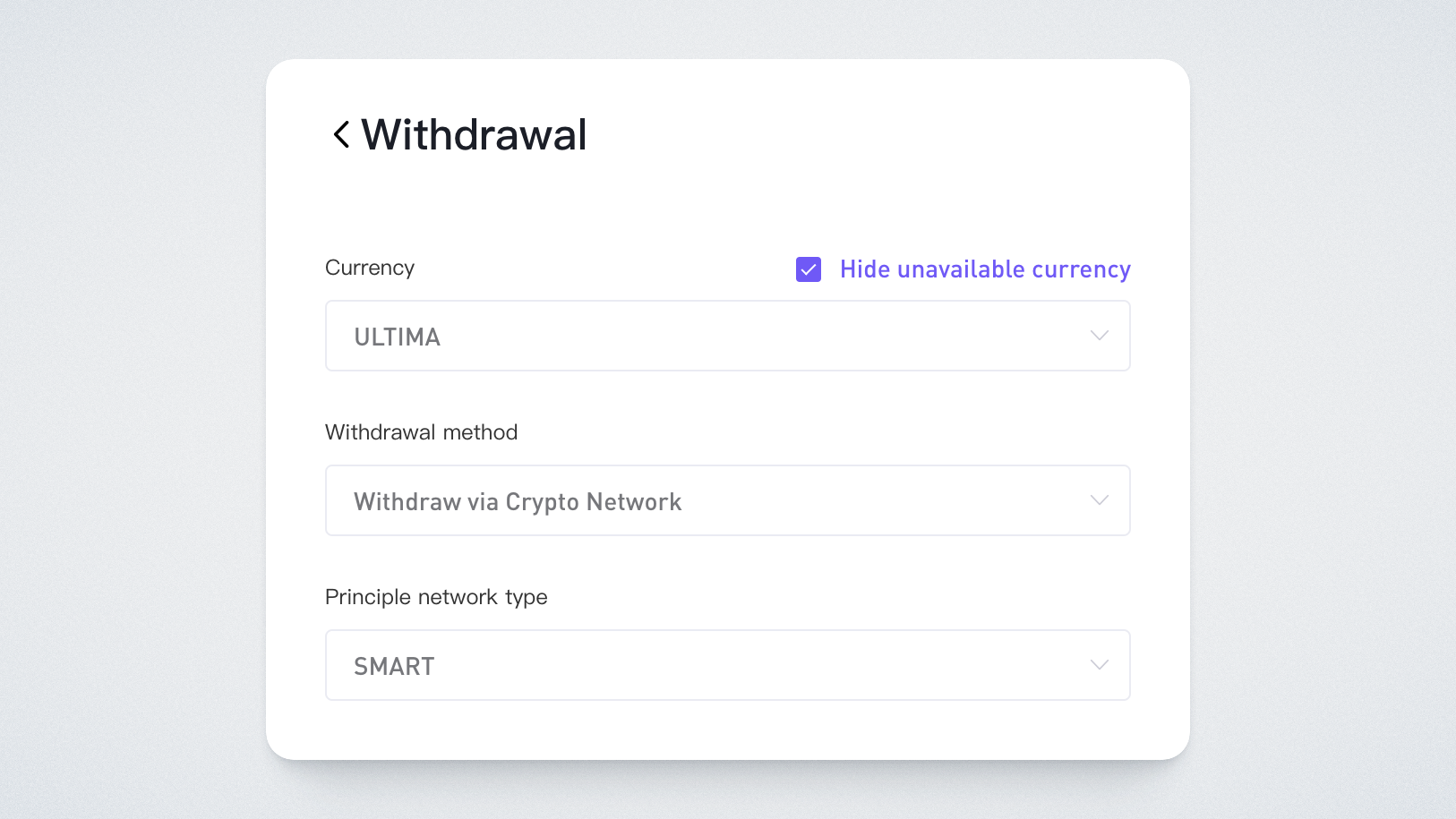This screenshot has width=1456, height=819.
Task: Click the word Network in the method field
Action: pyautogui.click(x=634, y=502)
